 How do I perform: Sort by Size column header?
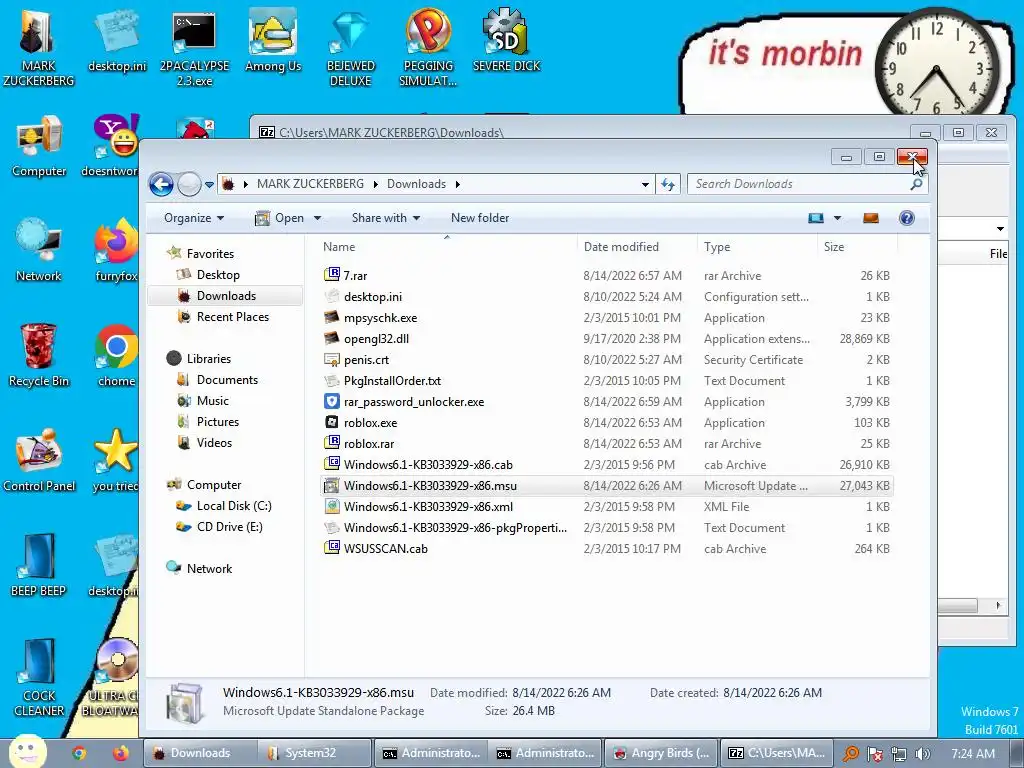(x=857, y=247)
